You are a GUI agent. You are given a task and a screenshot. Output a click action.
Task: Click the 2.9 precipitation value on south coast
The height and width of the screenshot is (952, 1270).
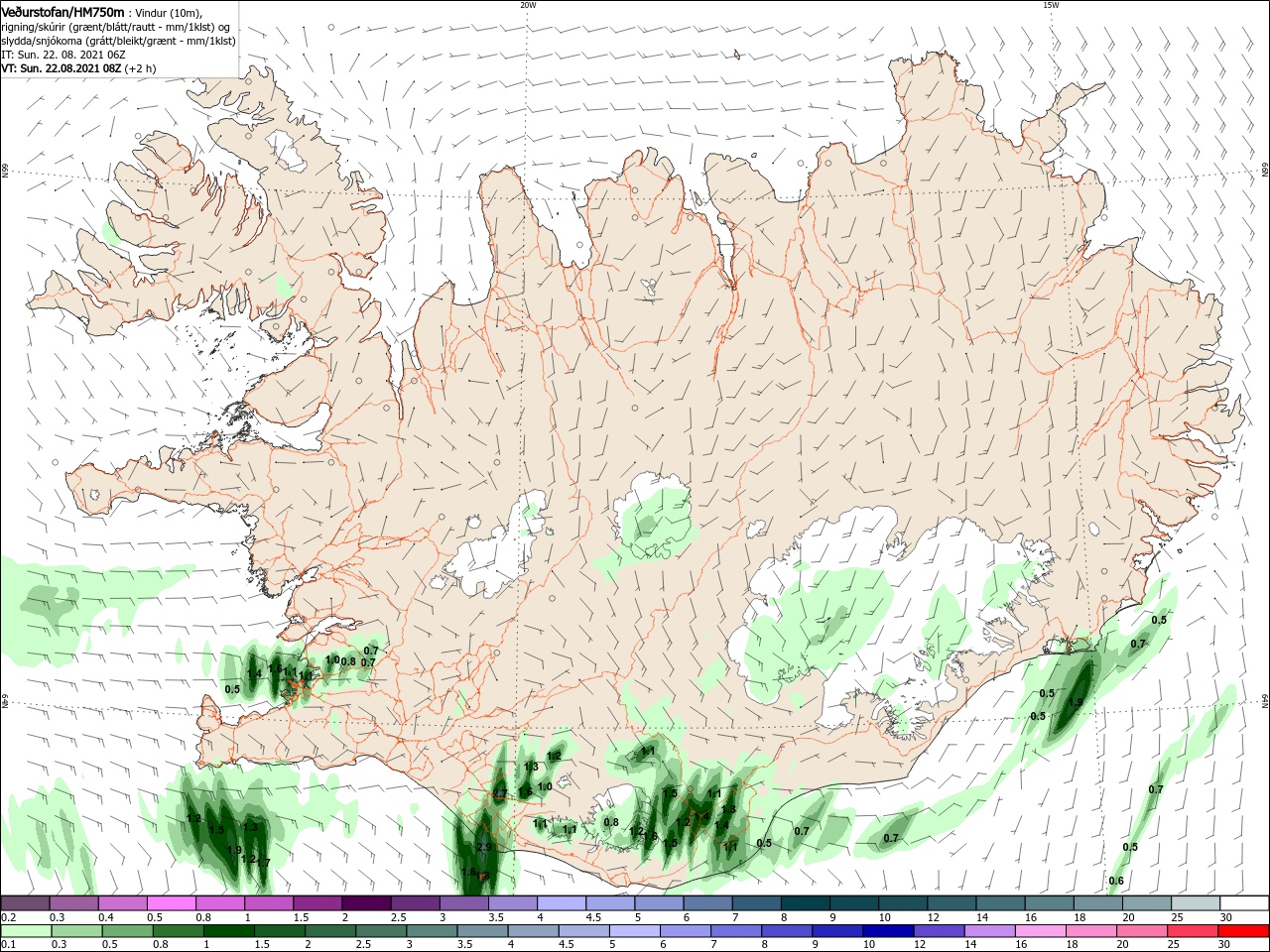pyautogui.click(x=484, y=848)
